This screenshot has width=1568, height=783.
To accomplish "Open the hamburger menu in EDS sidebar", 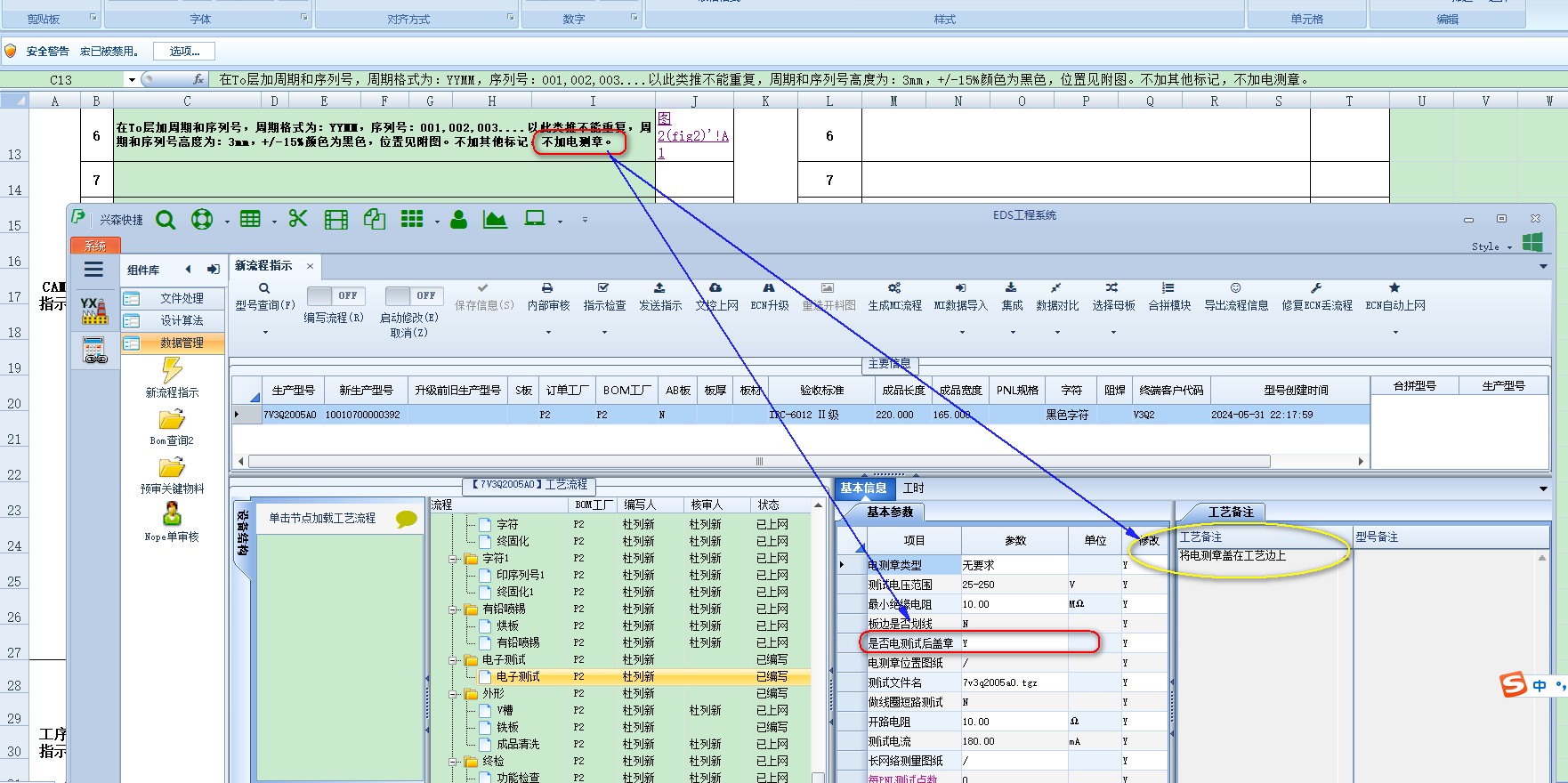I will pos(93,270).
